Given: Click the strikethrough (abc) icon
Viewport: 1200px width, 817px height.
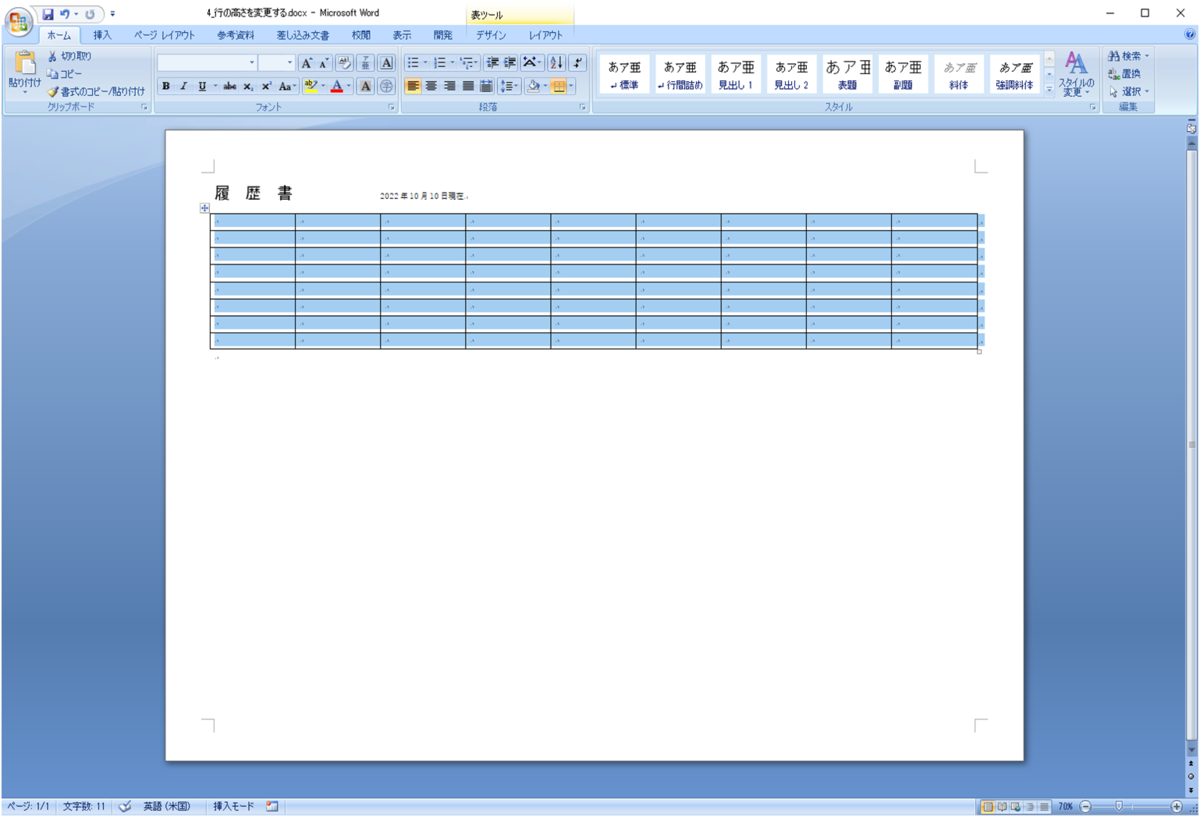Looking at the screenshot, I should coord(230,86).
